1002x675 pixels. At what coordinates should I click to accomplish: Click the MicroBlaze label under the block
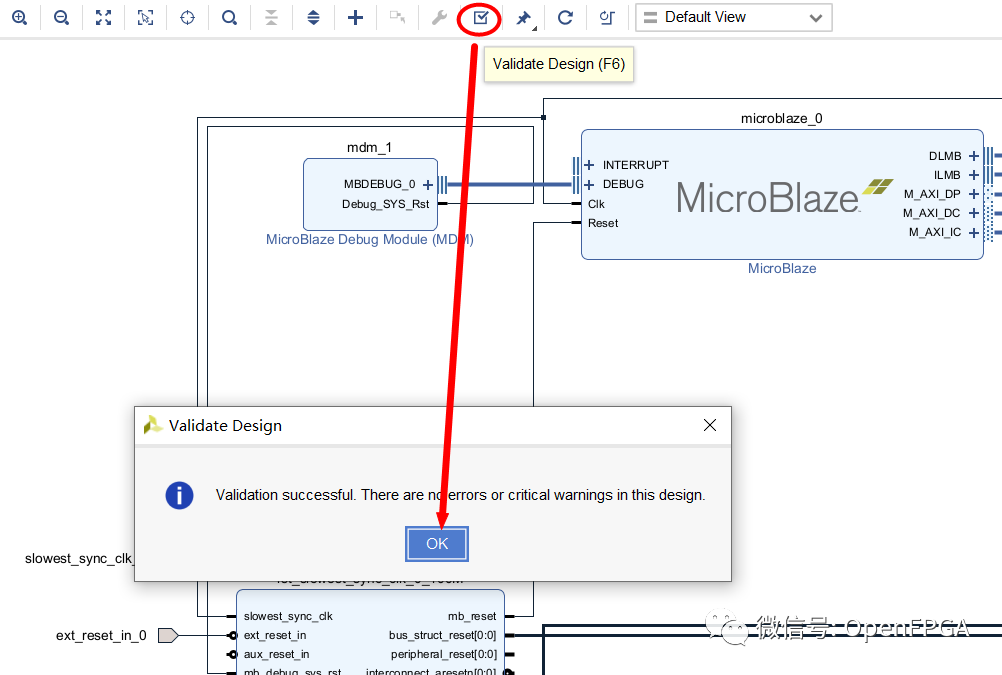[x=782, y=268]
